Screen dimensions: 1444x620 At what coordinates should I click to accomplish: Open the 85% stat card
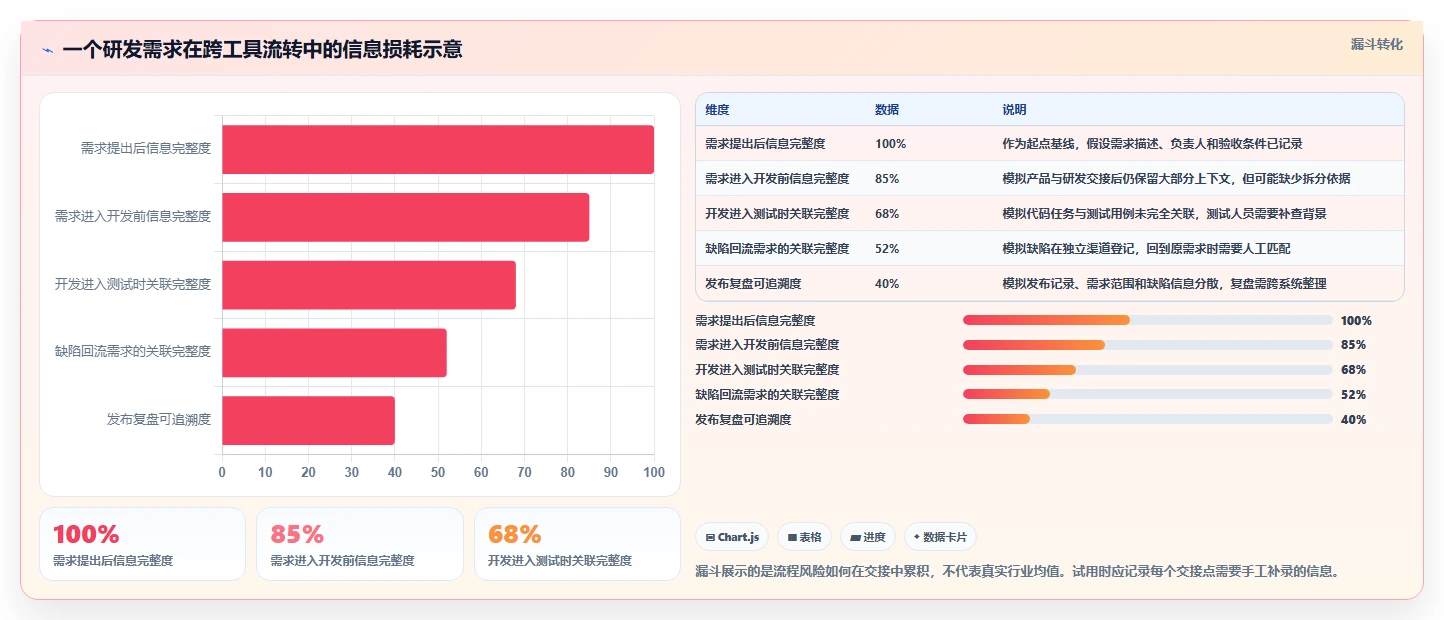pos(360,544)
